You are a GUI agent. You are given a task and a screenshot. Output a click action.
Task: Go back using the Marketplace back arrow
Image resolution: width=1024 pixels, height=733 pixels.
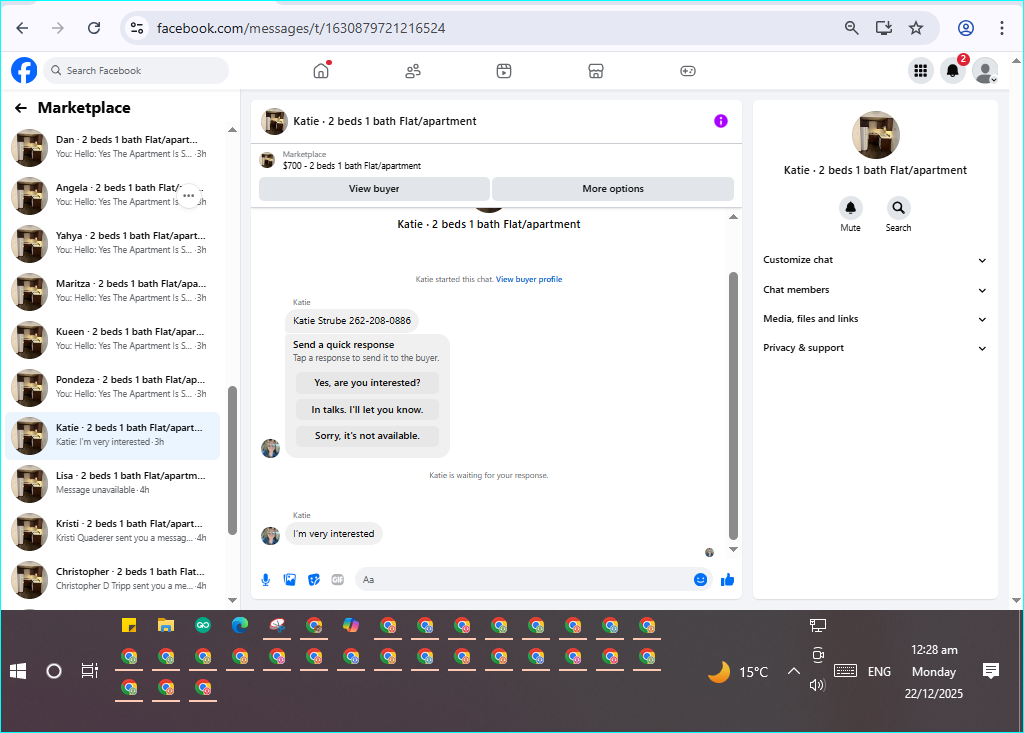tap(21, 108)
